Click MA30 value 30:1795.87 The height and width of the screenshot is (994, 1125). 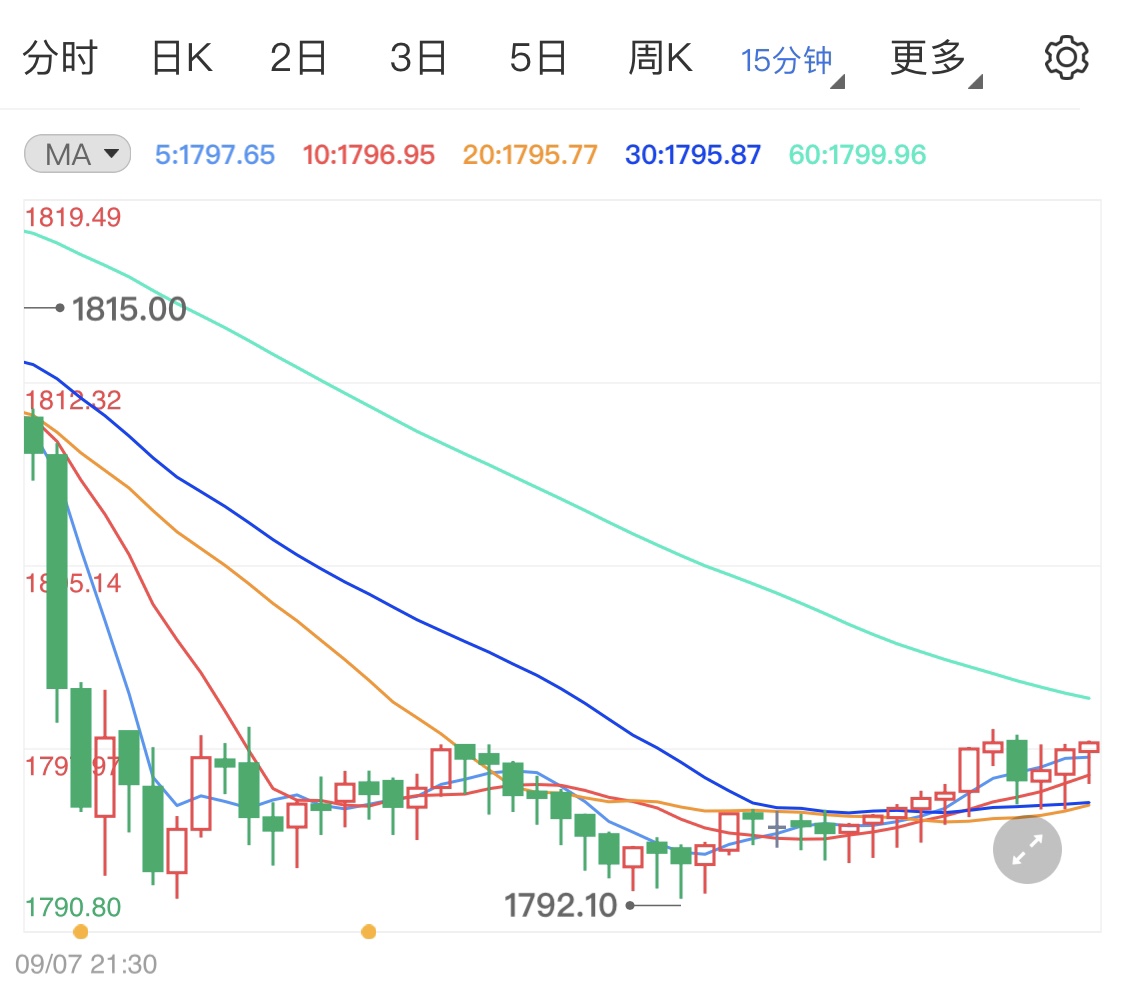click(x=693, y=154)
